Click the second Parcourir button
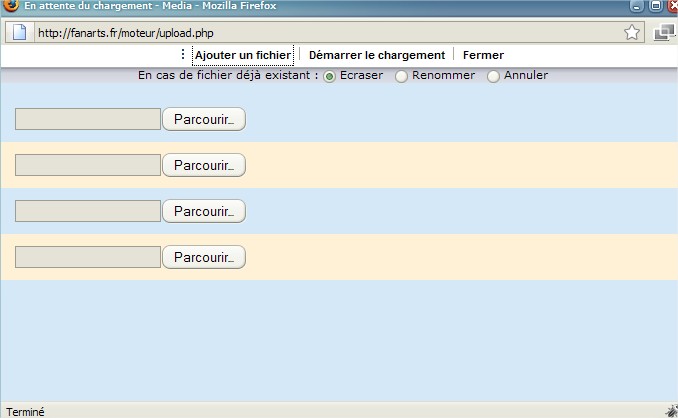The width and height of the screenshot is (678, 418). pos(204,165)
